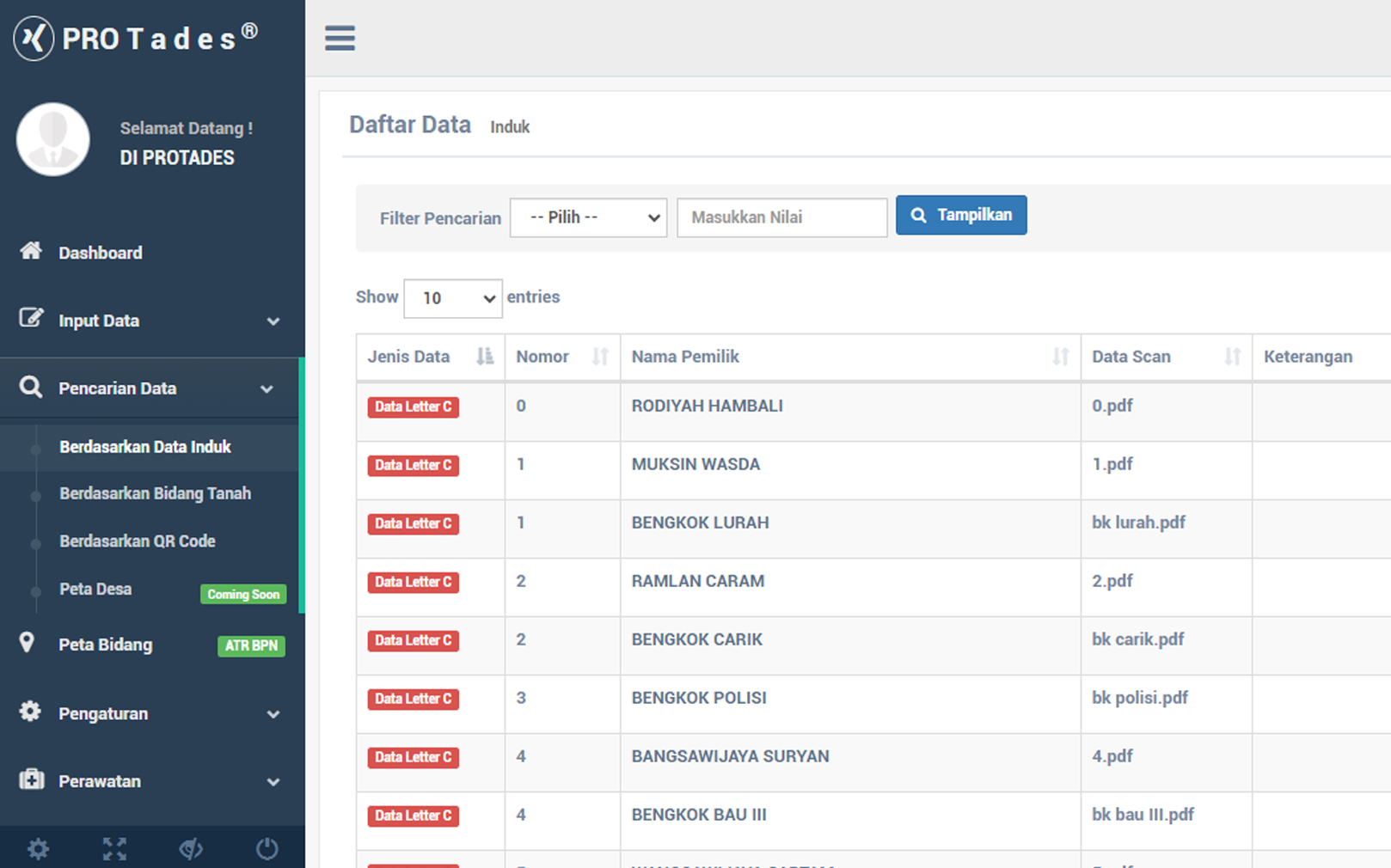The height and width of the screenshot is (868, 1391).
Task: Click the Perawatan medkit icon
Action: [31, 779]
